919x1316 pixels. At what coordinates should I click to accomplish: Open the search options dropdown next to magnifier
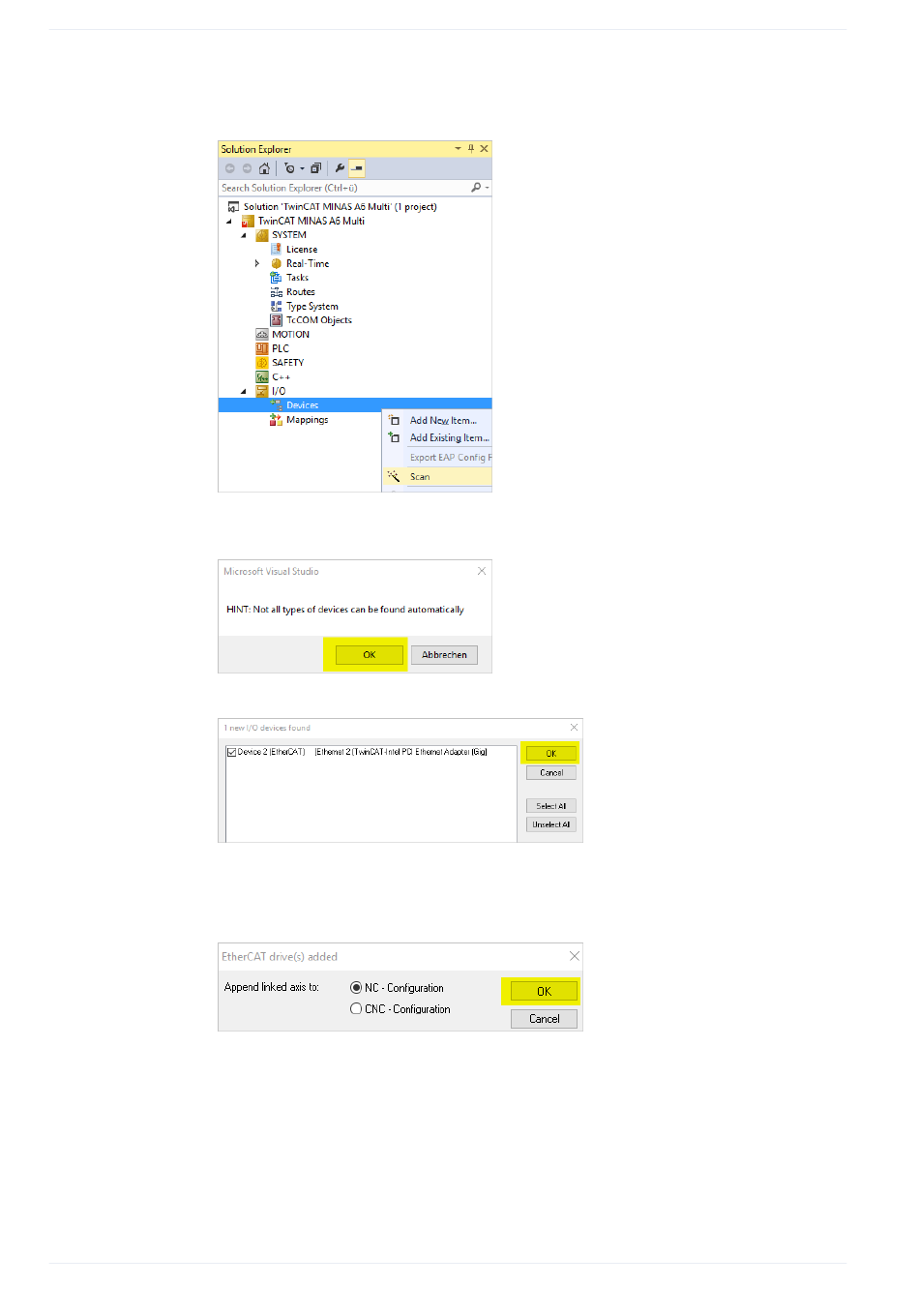(x=487, y=188)
